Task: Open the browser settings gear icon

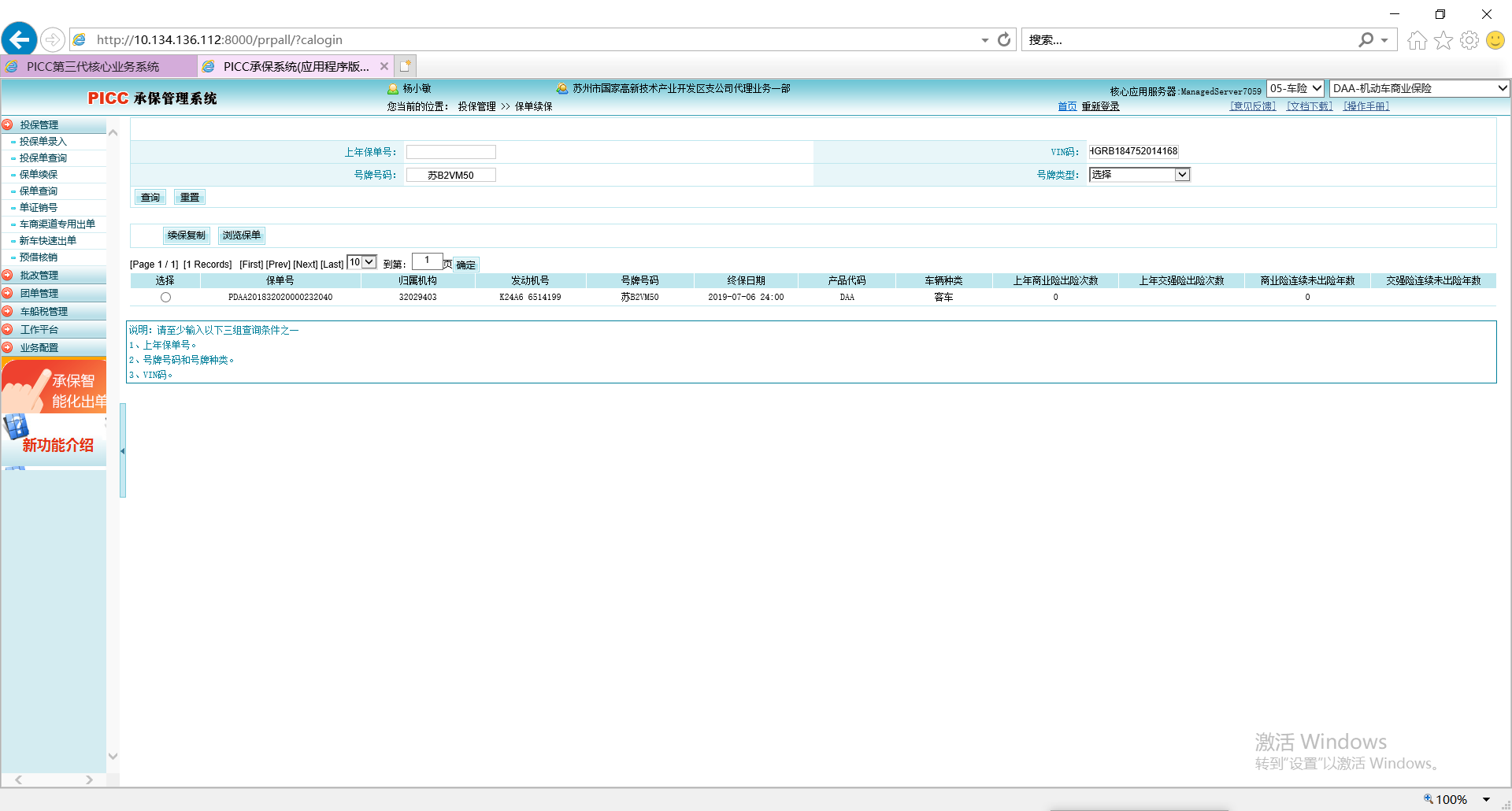Action: pos(1469,40)
